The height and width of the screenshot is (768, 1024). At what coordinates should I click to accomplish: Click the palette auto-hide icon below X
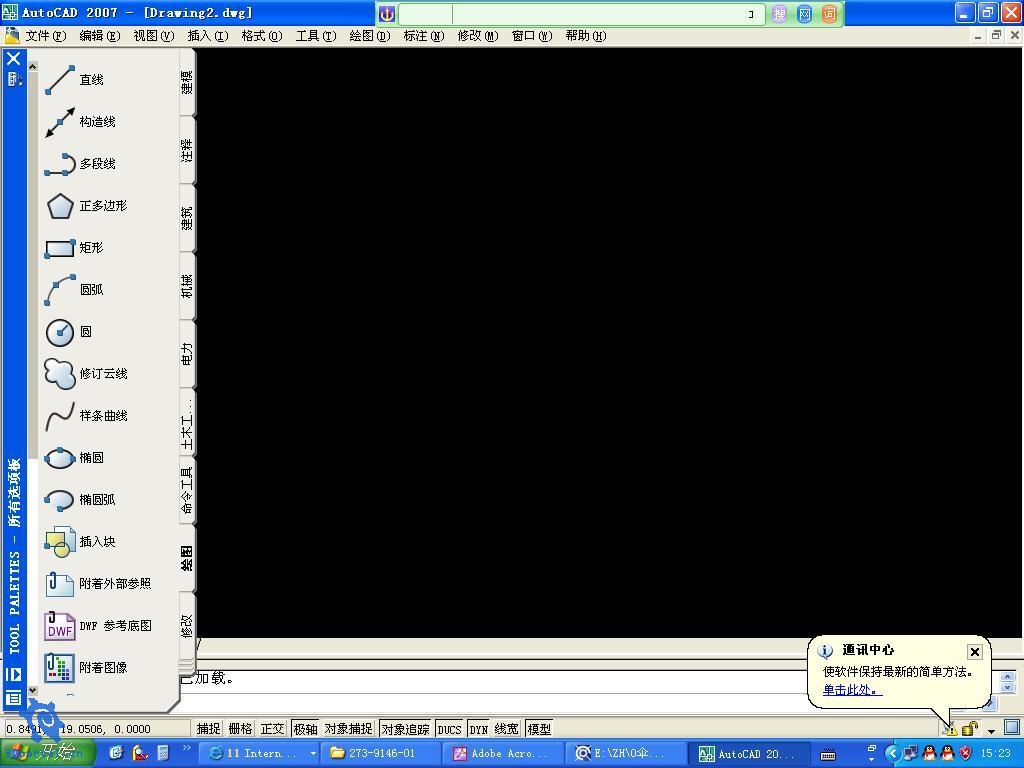click(14, 80)
